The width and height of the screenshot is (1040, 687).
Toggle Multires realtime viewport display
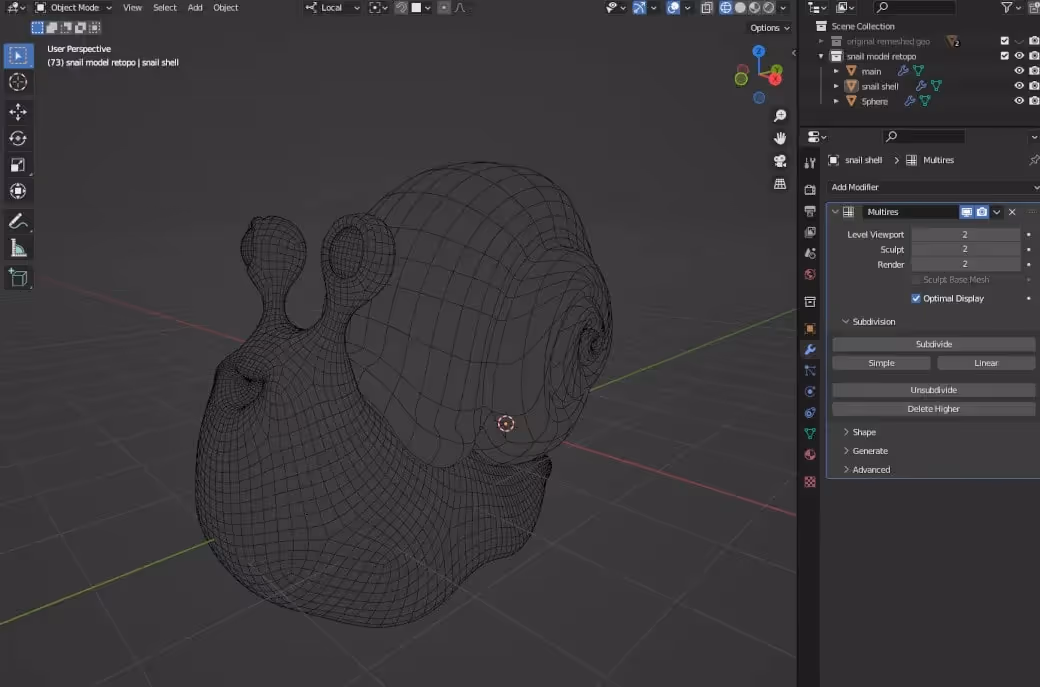tap(966, 212)
